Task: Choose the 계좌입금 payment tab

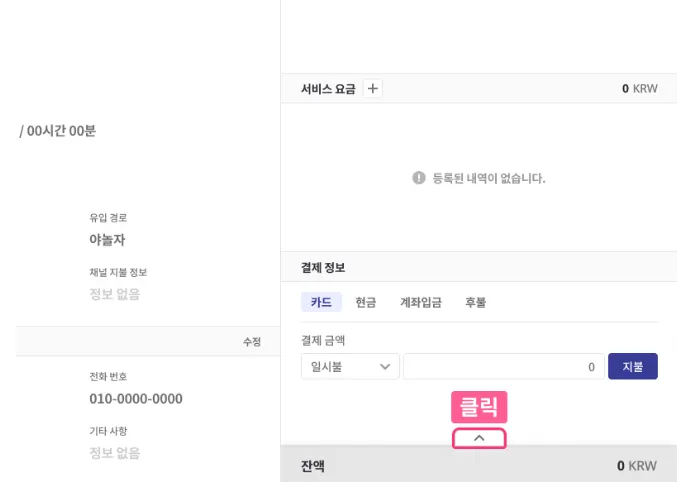Action: coord(420,302)
